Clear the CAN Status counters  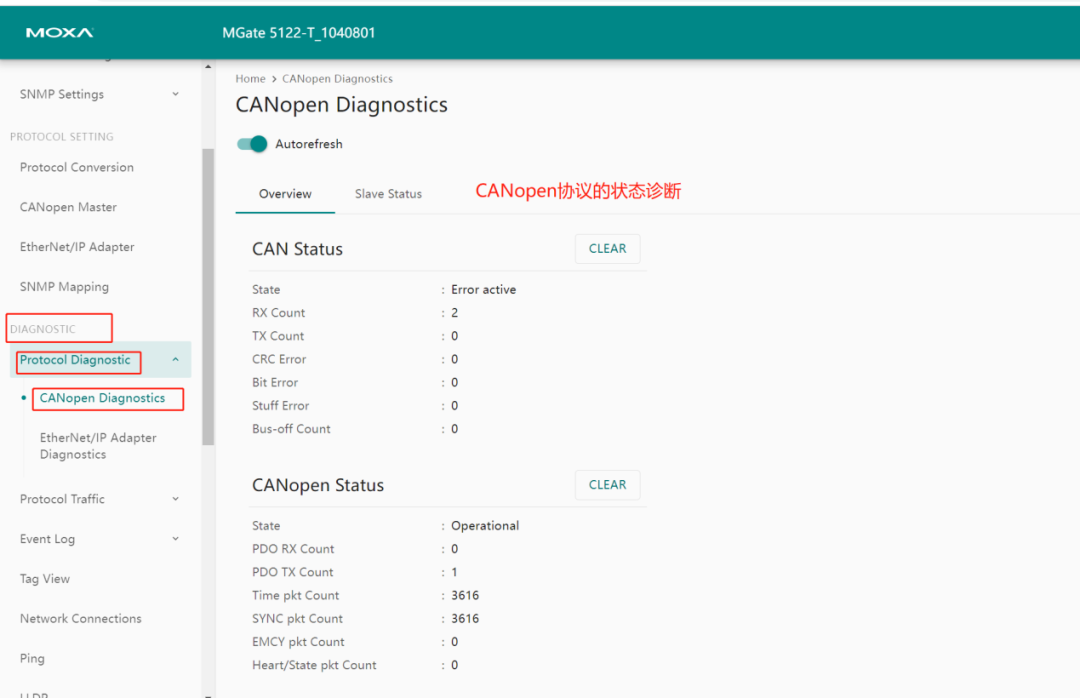(x=607, y=248)
